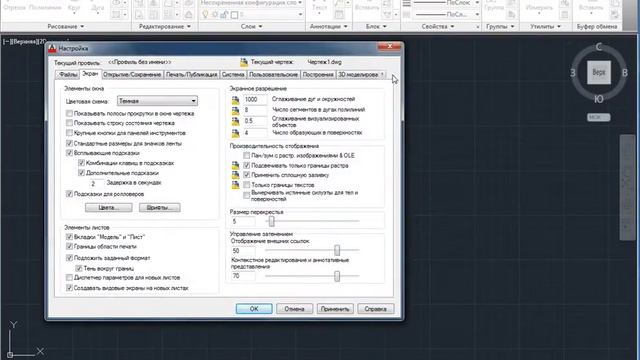Click the crosshair size field showing 5

point(243,222)
